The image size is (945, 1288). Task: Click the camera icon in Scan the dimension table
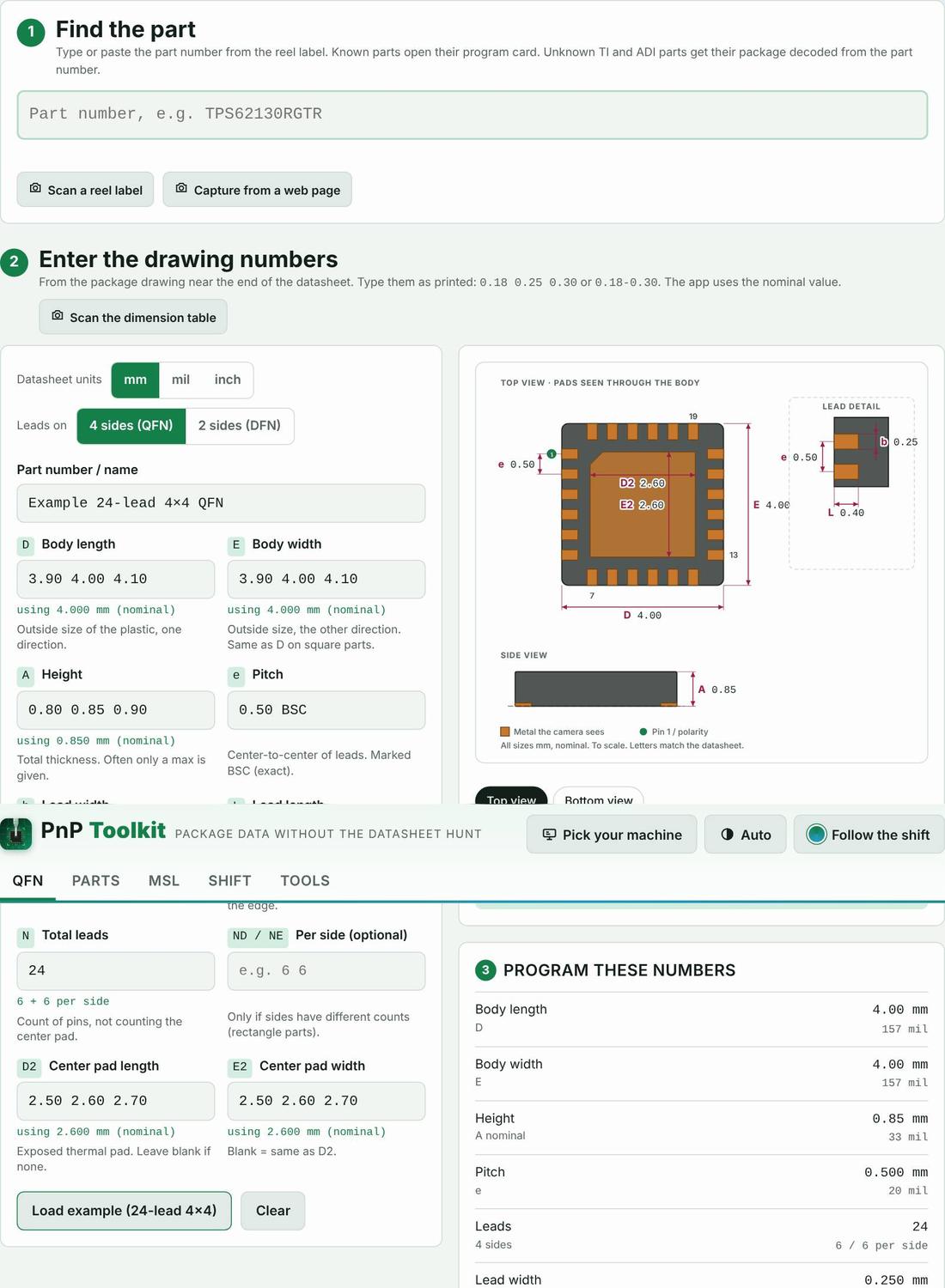58,316
